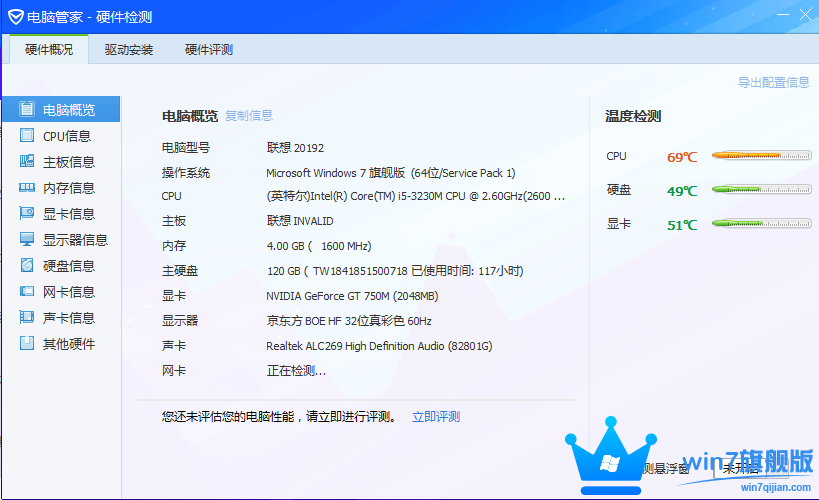Open the 硬盘信息 disk icon
The image size is (819, 500).
(x=27, y=265)
